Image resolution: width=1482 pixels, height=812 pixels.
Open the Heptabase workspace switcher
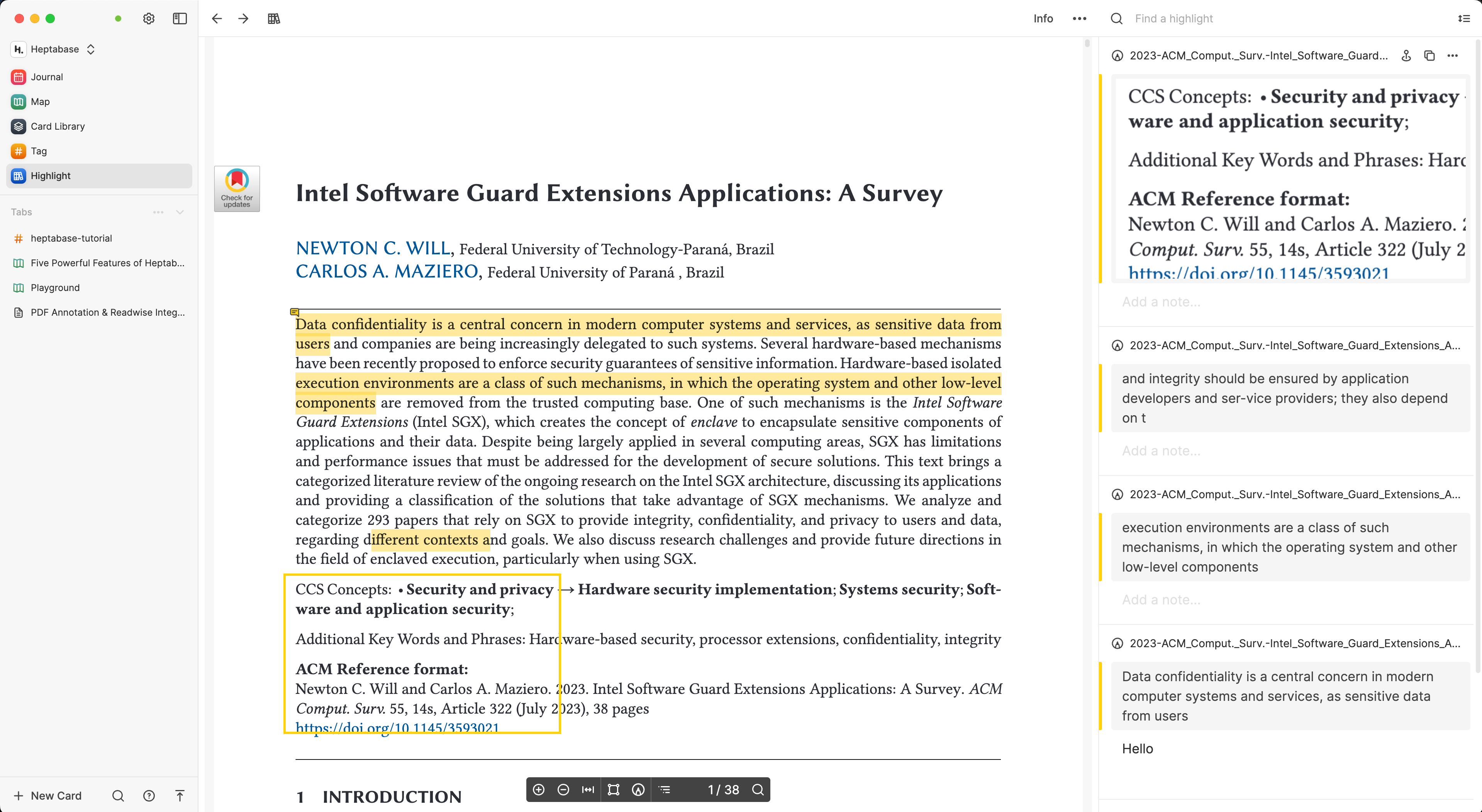[x=53, y=49]
